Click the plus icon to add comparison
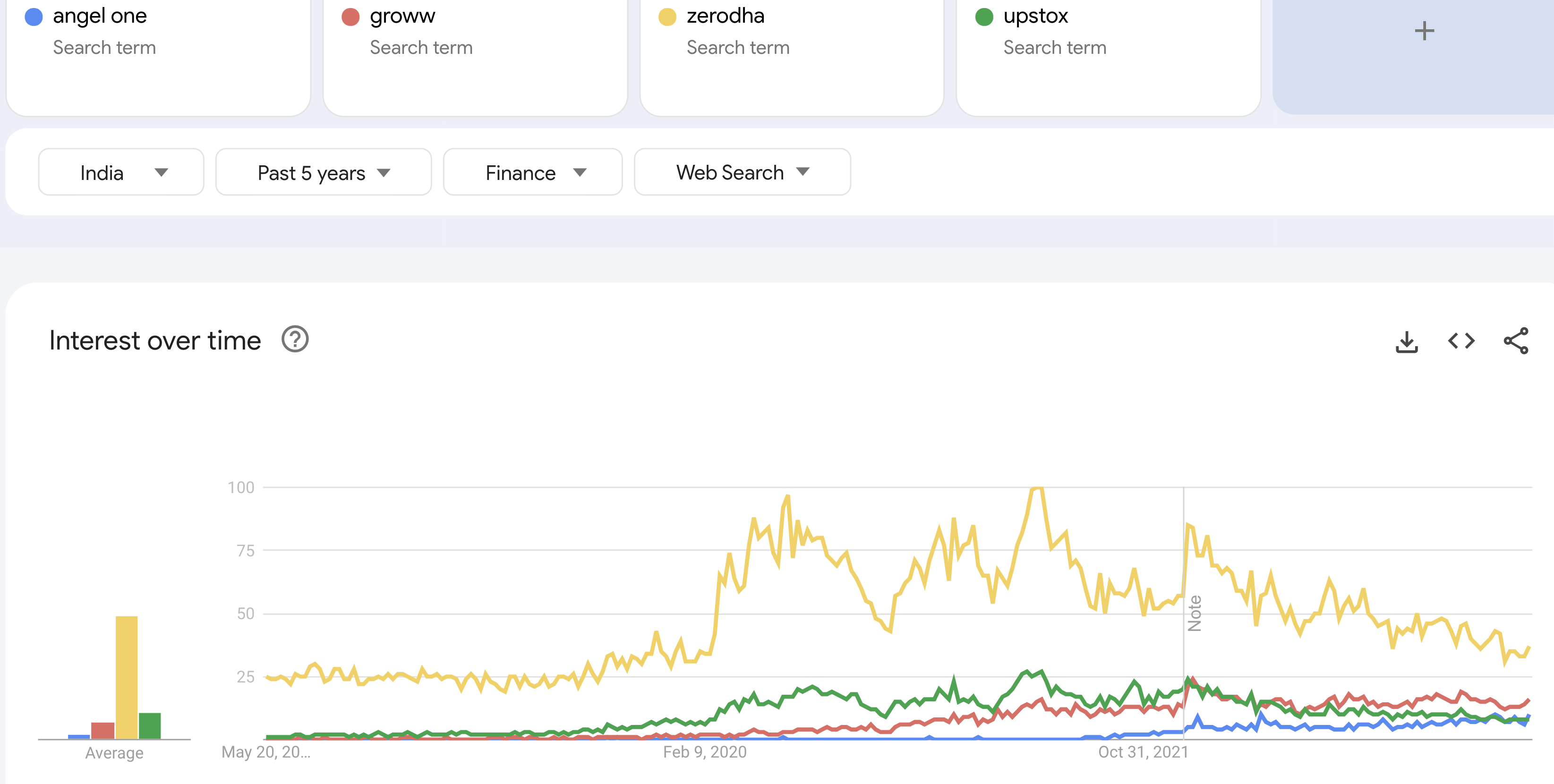 (x=1424, y=31)
